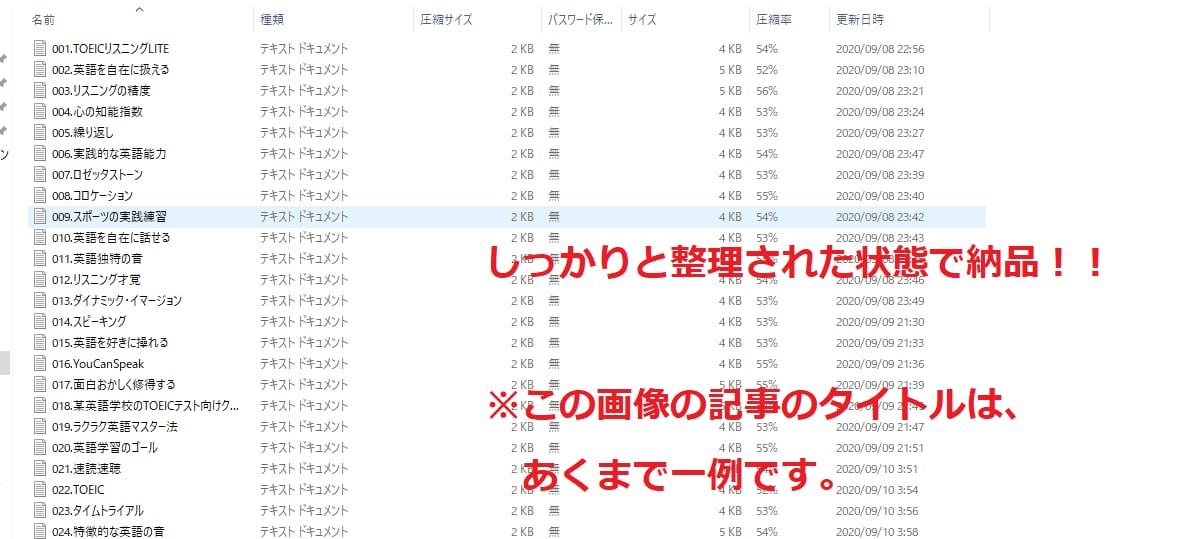1195x539 pixels.
Task: Select file name 002.英語を自在に扱える
Action: [111, 69]
